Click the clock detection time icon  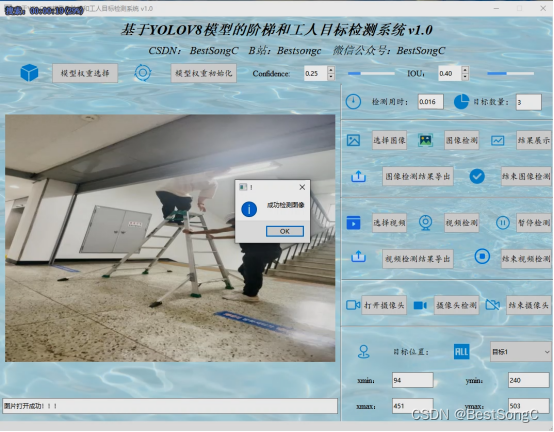tap(353, 102)
